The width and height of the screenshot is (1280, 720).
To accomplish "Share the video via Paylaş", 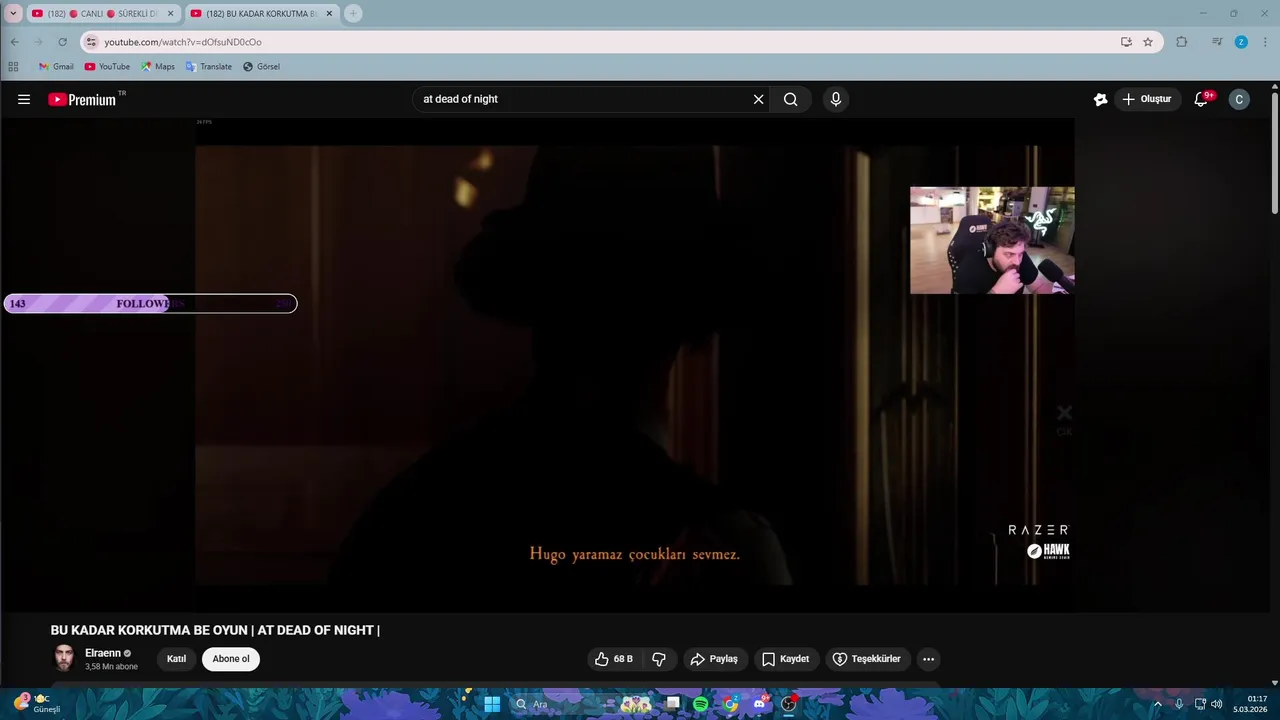I will (714, 659).
